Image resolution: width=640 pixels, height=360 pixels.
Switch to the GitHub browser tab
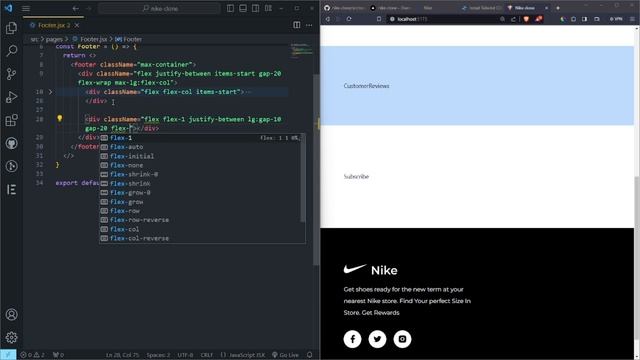(x=345, y=8)
